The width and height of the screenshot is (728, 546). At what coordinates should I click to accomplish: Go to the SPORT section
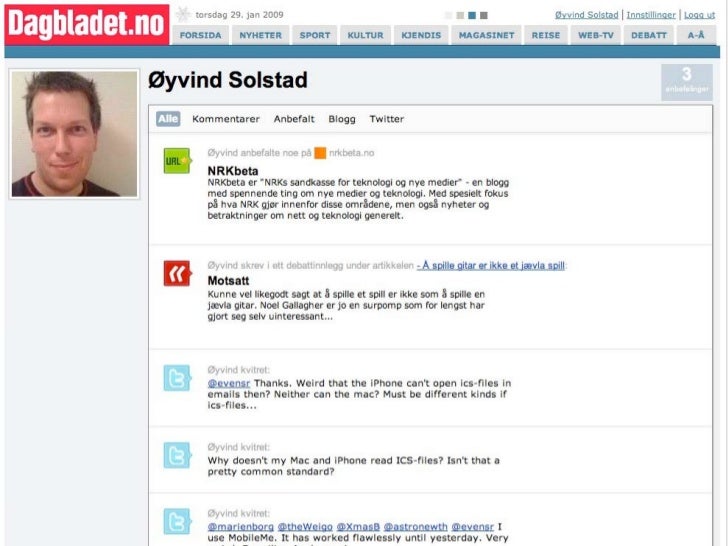pyautogui.click(x=315, y=35)
